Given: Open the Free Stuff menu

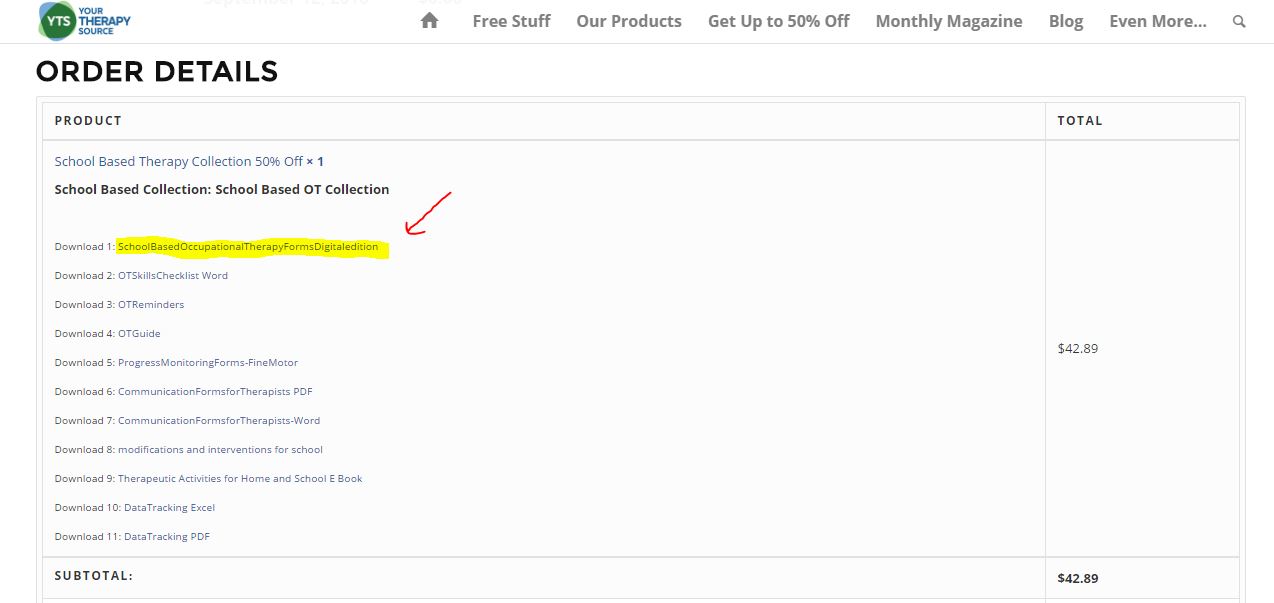Looking at the screenshot, I should point(511,21).
